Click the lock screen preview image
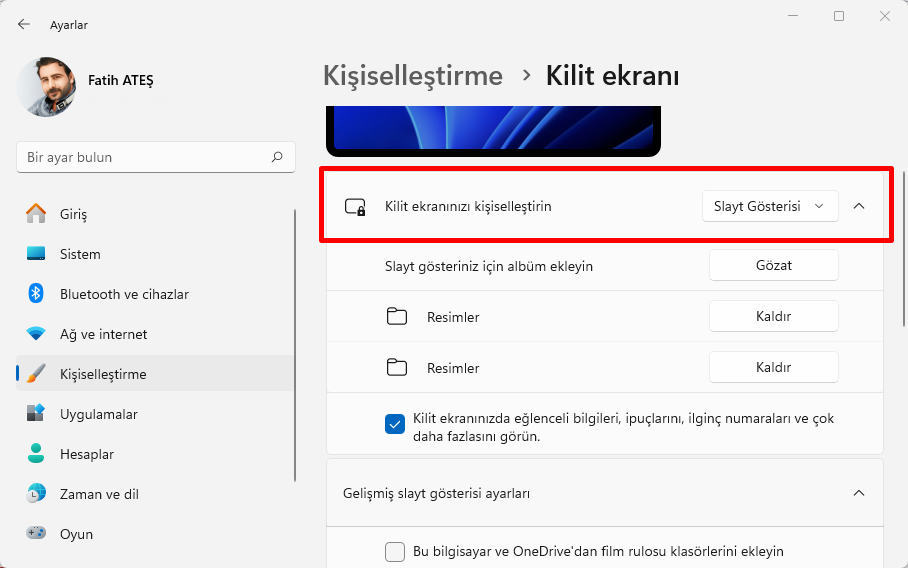 tap(493, 130)
